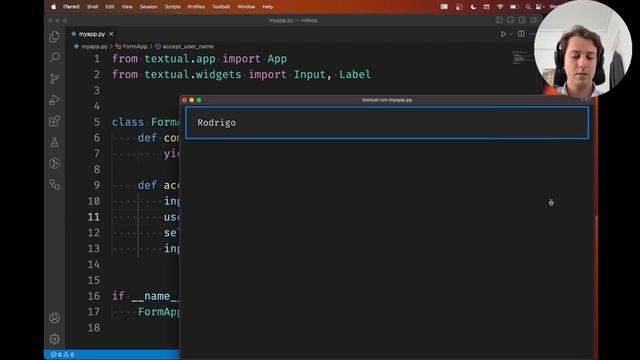Screen dimensions: 640x360
Task: Open editor More Actions ellipsis
Action: [x=532, y=34]
